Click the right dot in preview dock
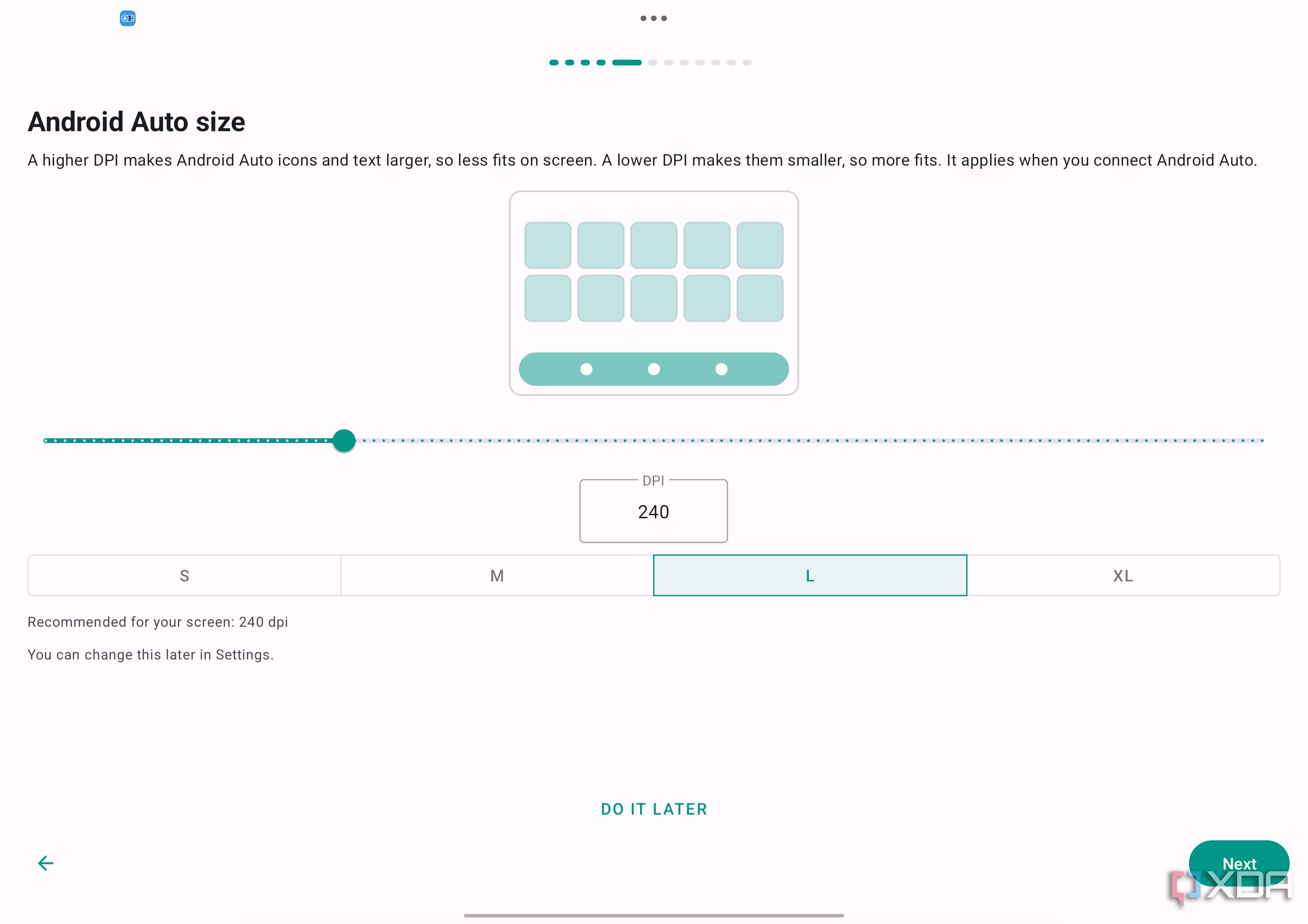This screenshot has width=1308, height=924. click(721, 370)
